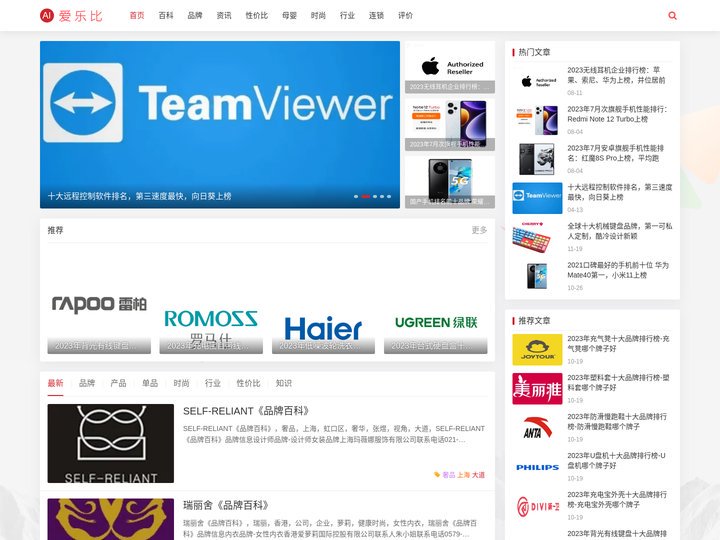Viewport: 720px width, 540px height.
Task: Open 评价 in the top navigation
Action: point(405,16)
